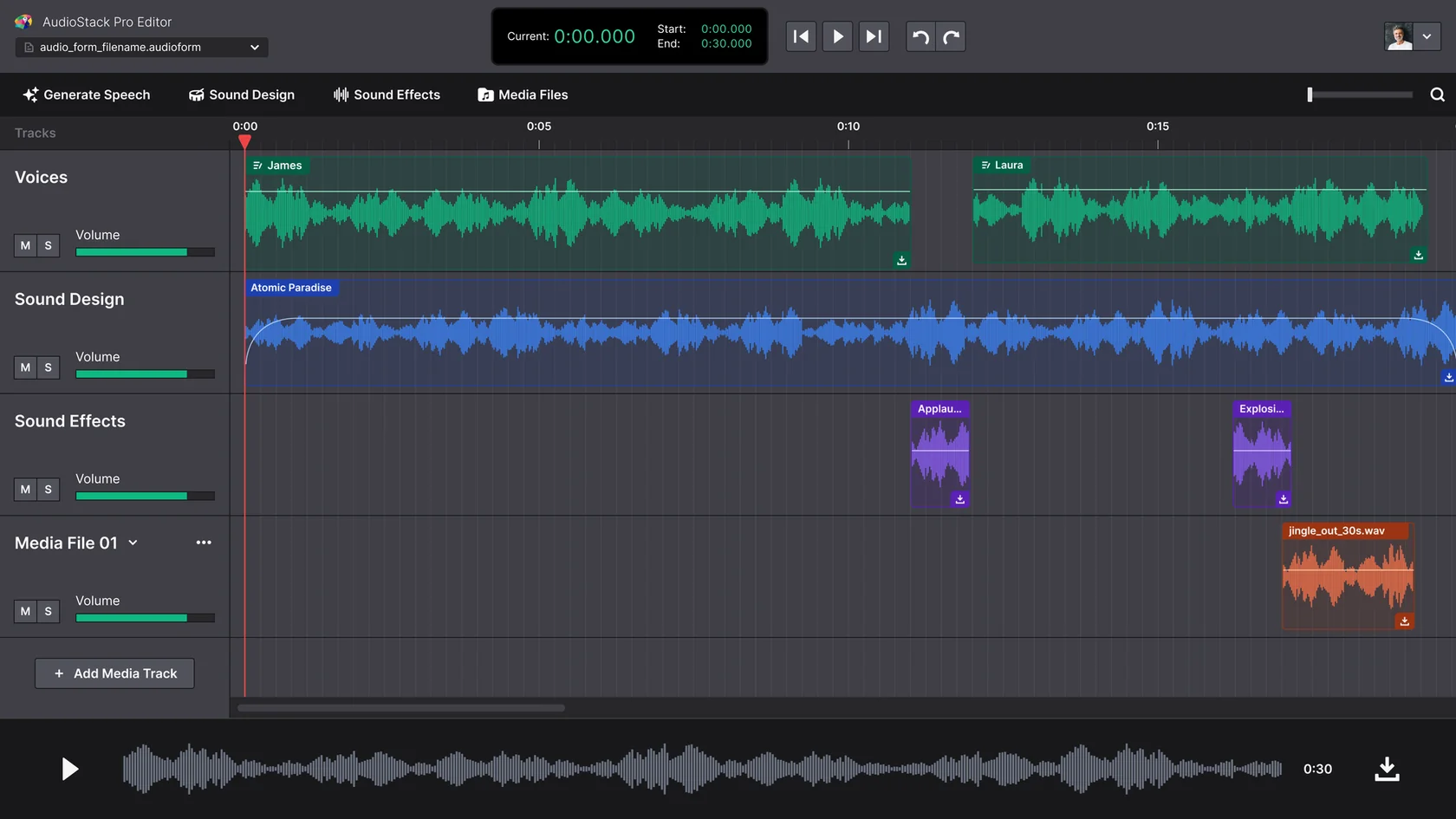The height and width of the screenshot is (819, 1456).
Task: Mute the Sound Design track
Action: (25, 367)
